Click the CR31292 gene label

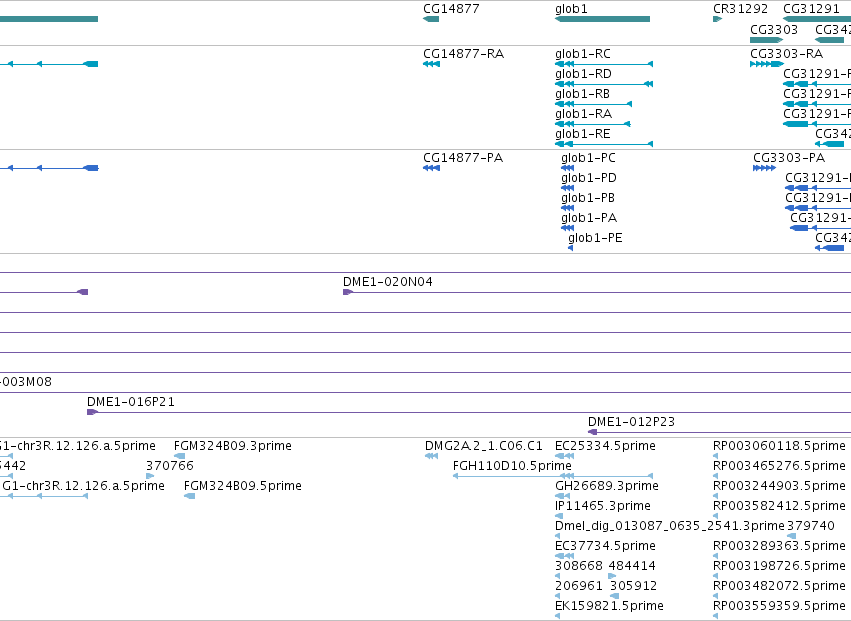pyautogui.click(x=740, y=9)
